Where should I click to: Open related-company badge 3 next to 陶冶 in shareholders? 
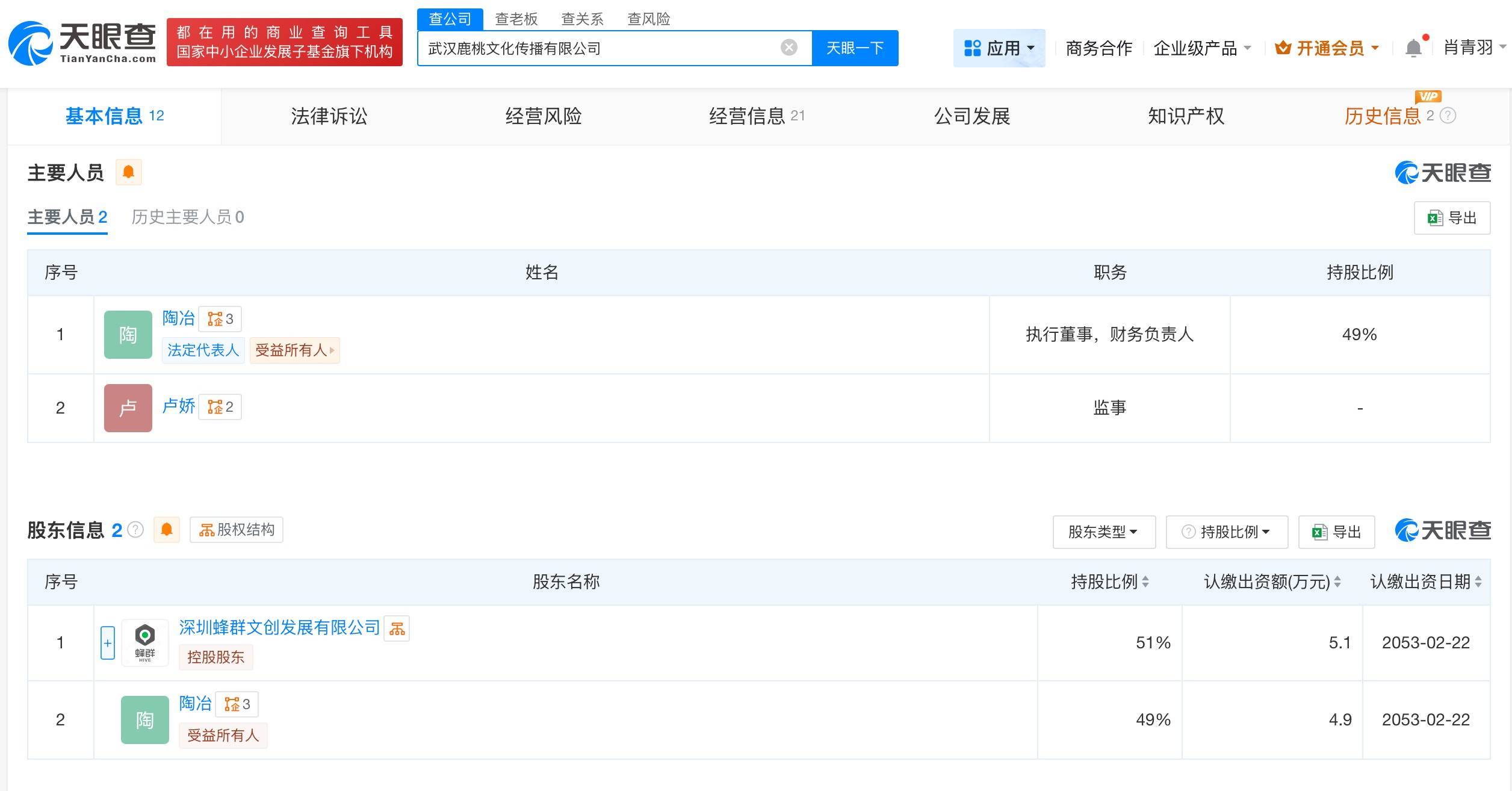[237, 704]
